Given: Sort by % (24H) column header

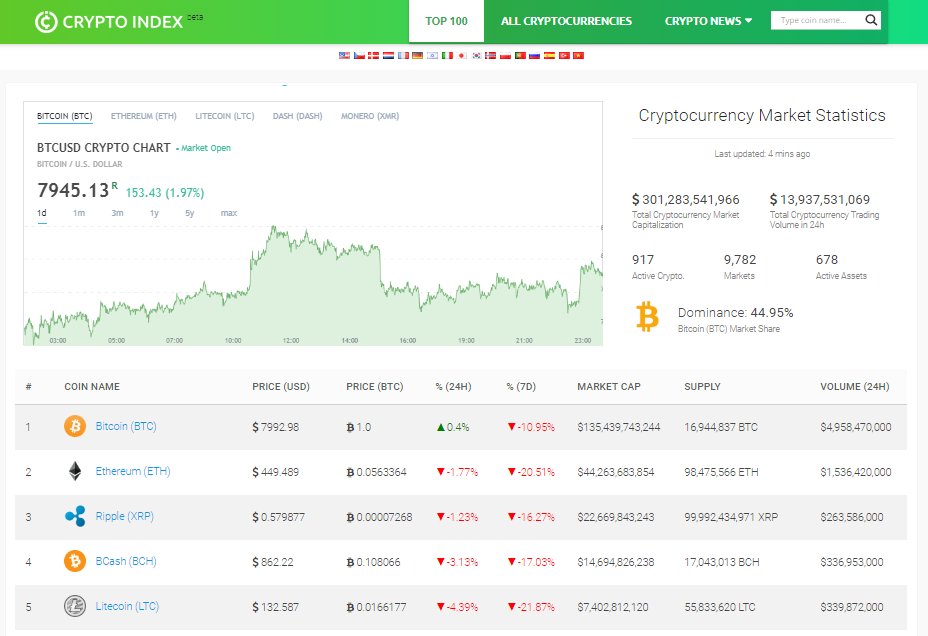Looking at the screenshot, I should point(453,386).
